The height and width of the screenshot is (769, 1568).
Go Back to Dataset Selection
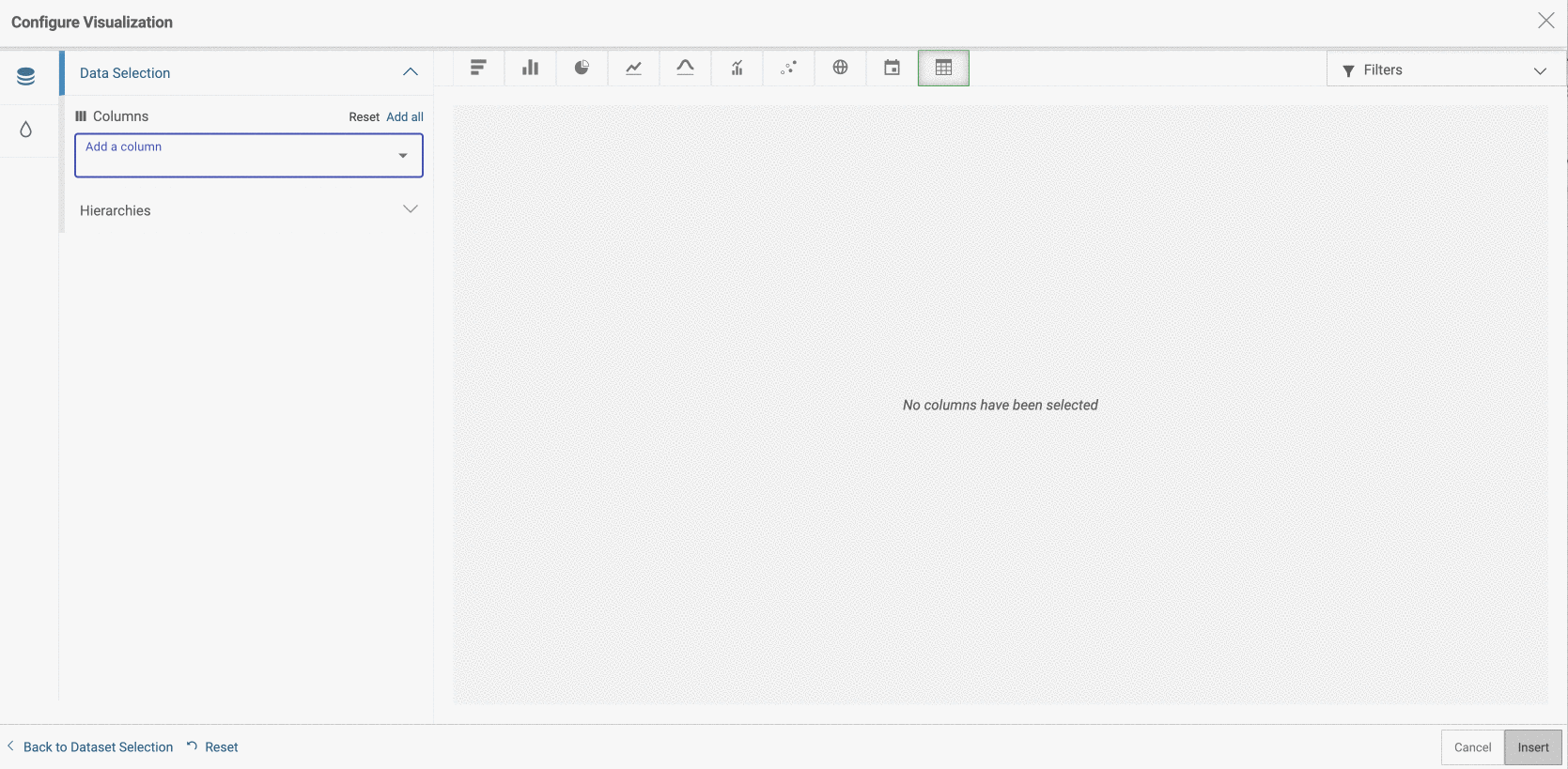pyautogui.click(x=90, y=747)
